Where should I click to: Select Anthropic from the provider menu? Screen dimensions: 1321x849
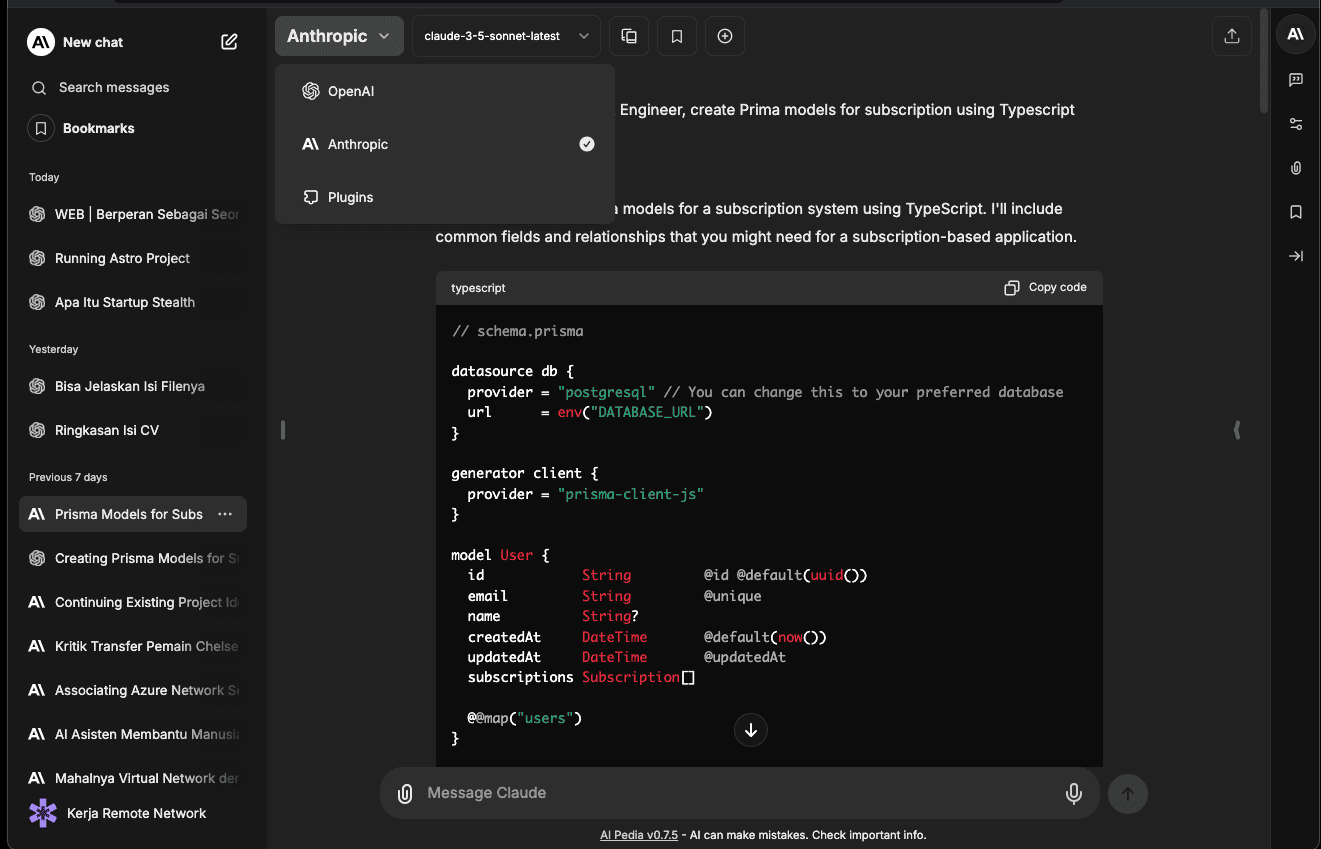(x=444, y=144)
